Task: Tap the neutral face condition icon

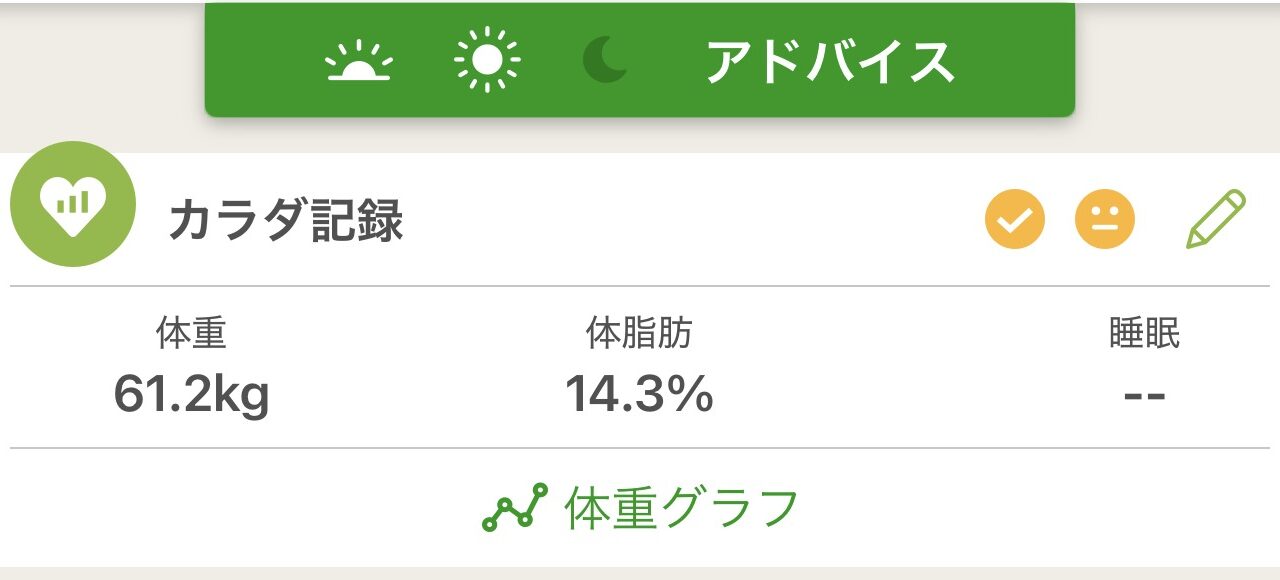Action: (x=1104, y=219)
